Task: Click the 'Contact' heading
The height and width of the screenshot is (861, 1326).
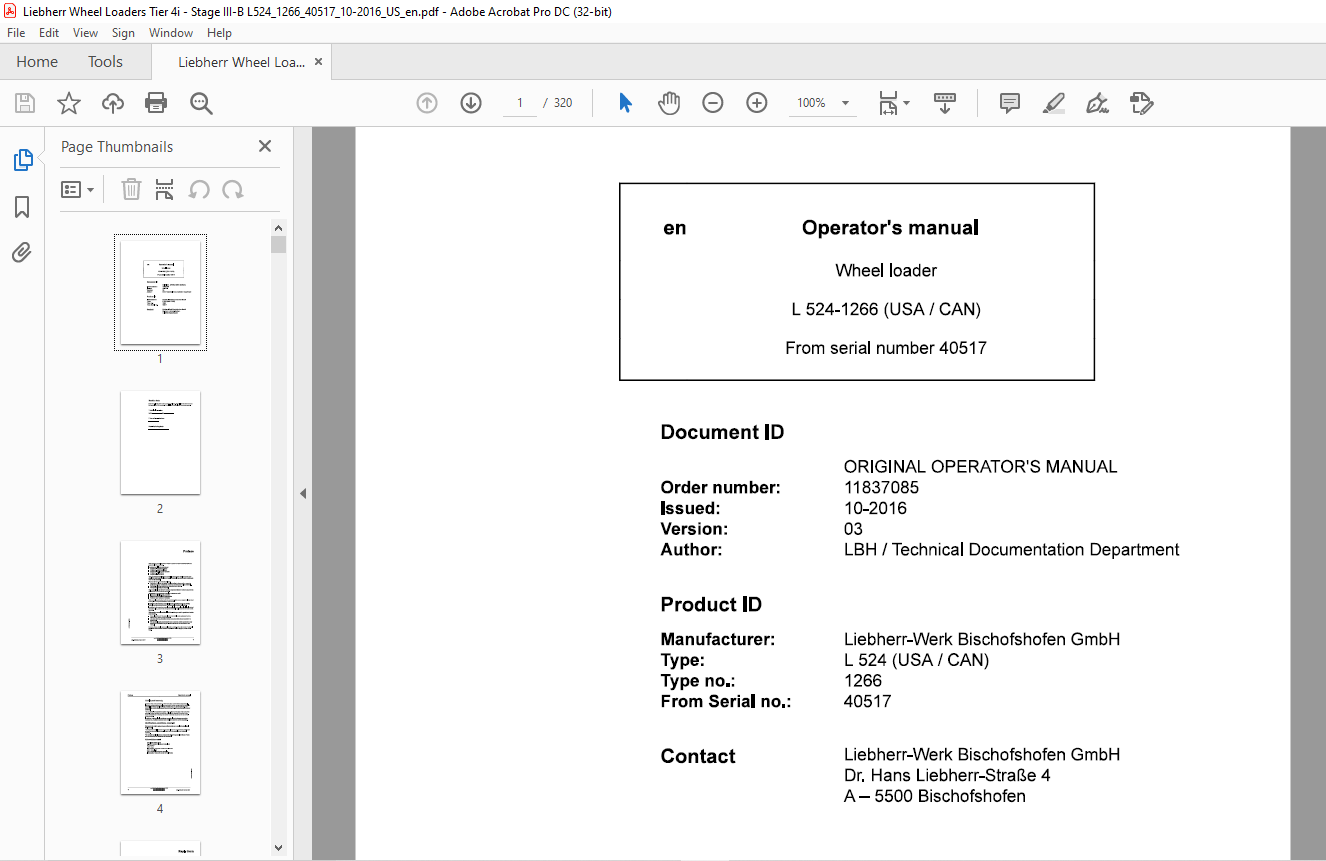Action: point(698,756)
